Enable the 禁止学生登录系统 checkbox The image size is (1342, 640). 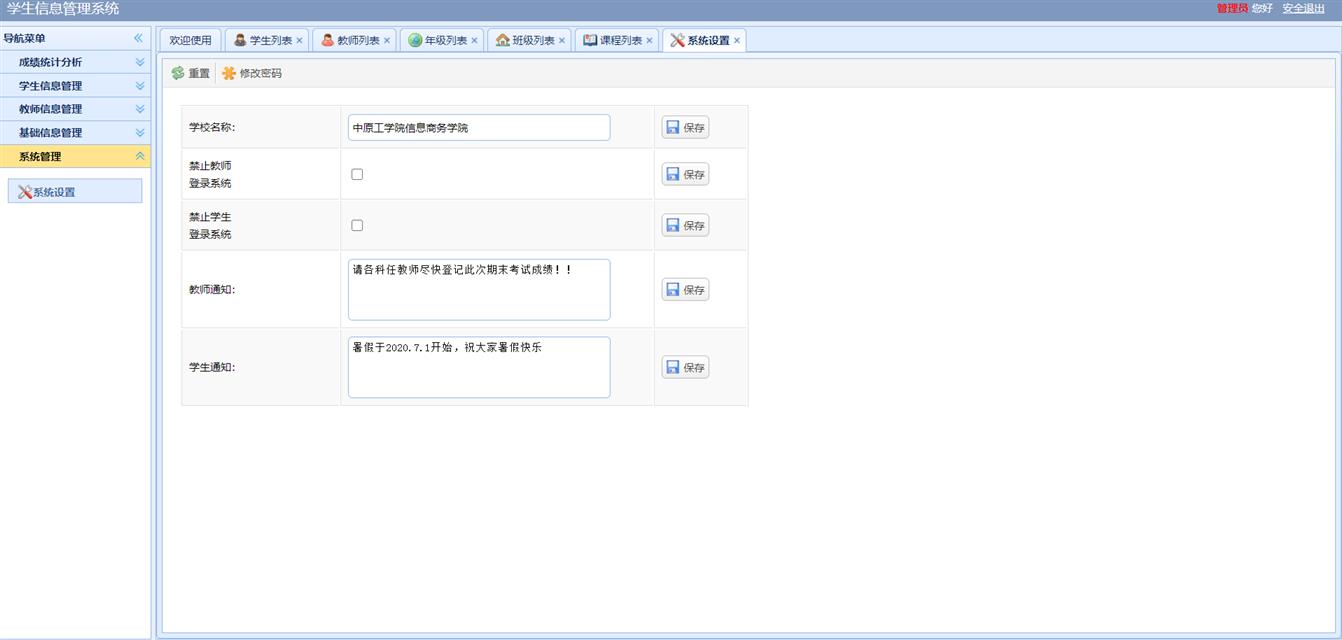357,225
